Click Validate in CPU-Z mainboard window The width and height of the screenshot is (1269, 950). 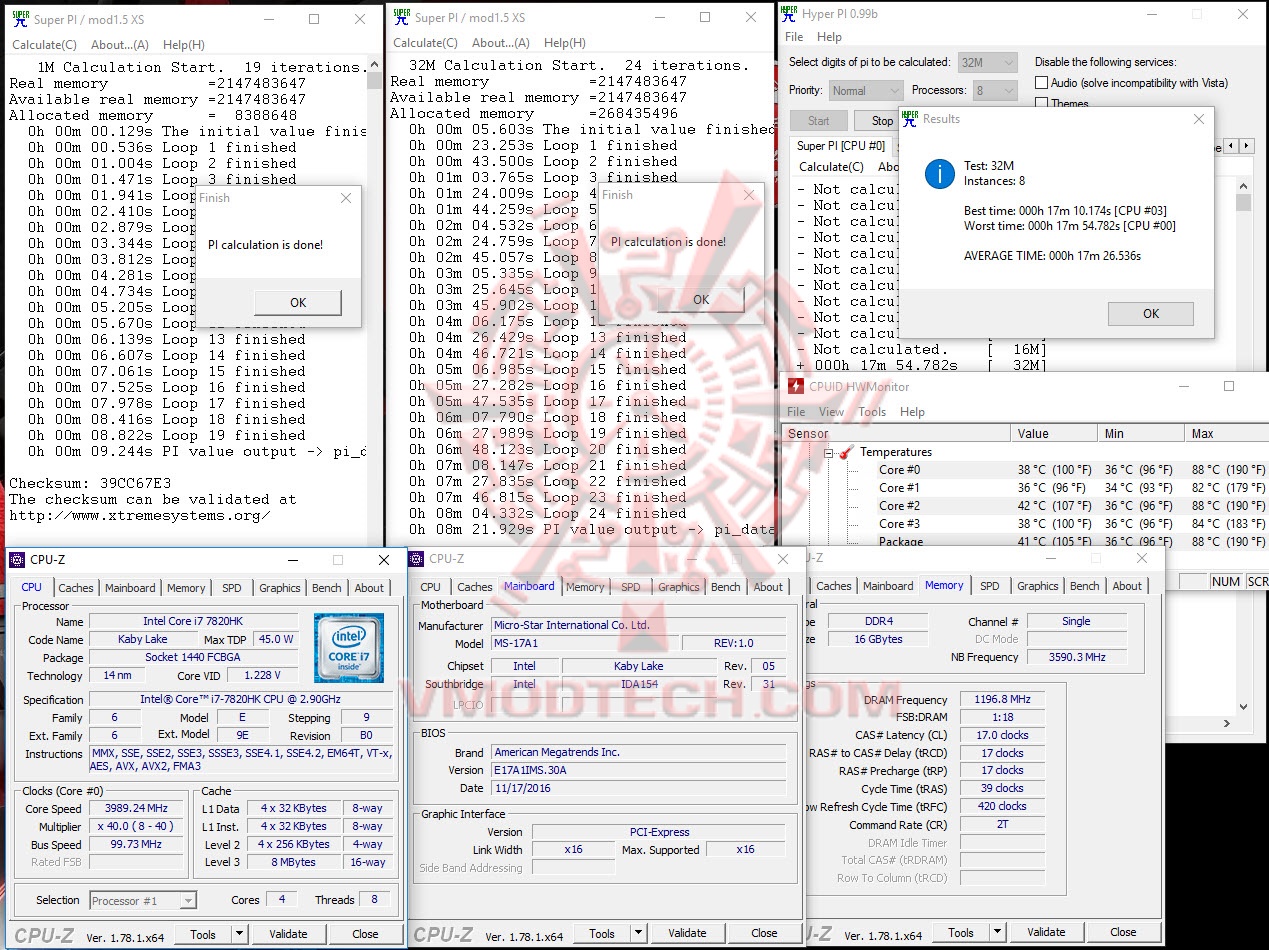pos(687,933)
